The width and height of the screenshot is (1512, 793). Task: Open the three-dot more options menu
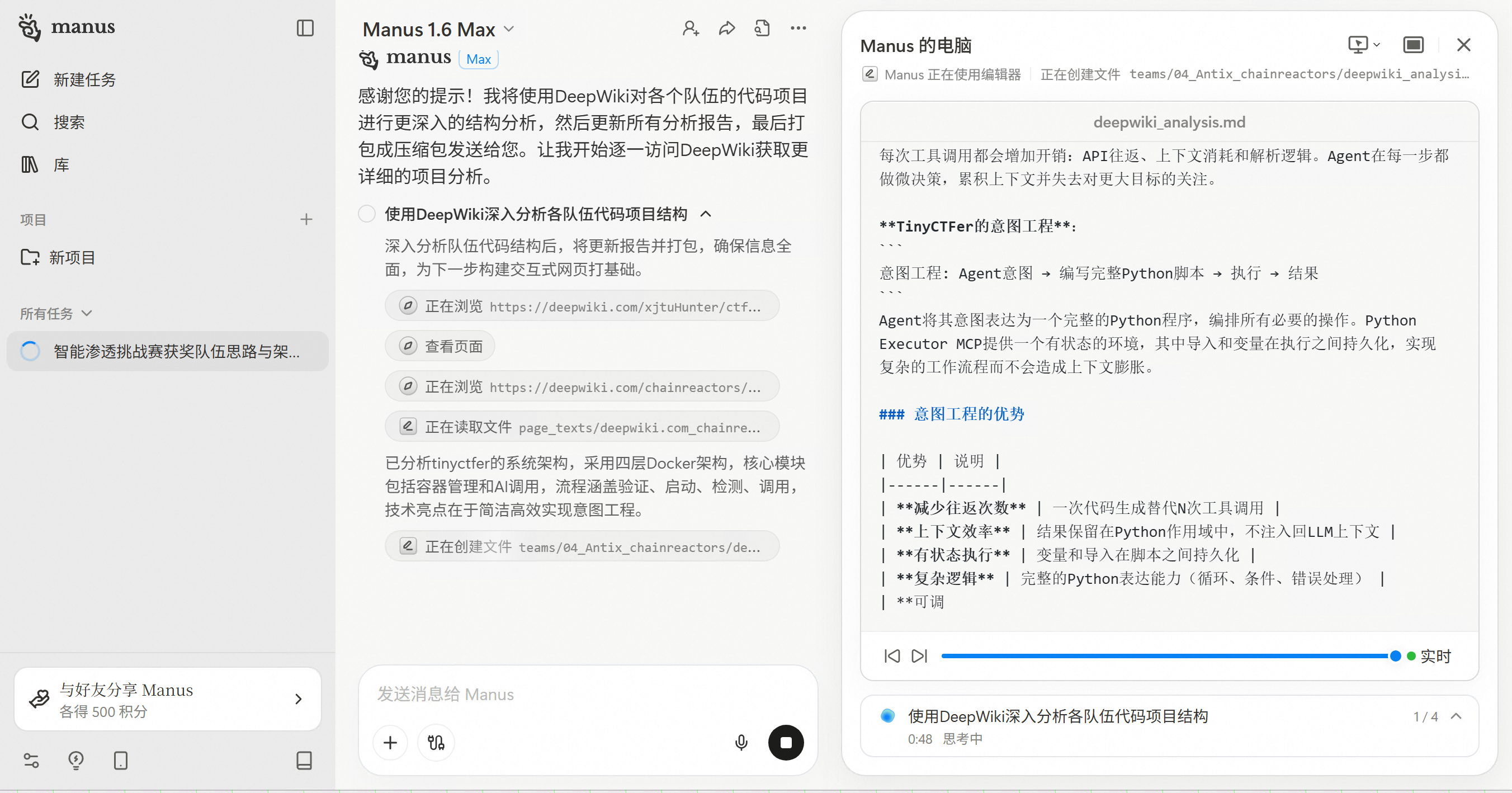[x=798, y=28]
